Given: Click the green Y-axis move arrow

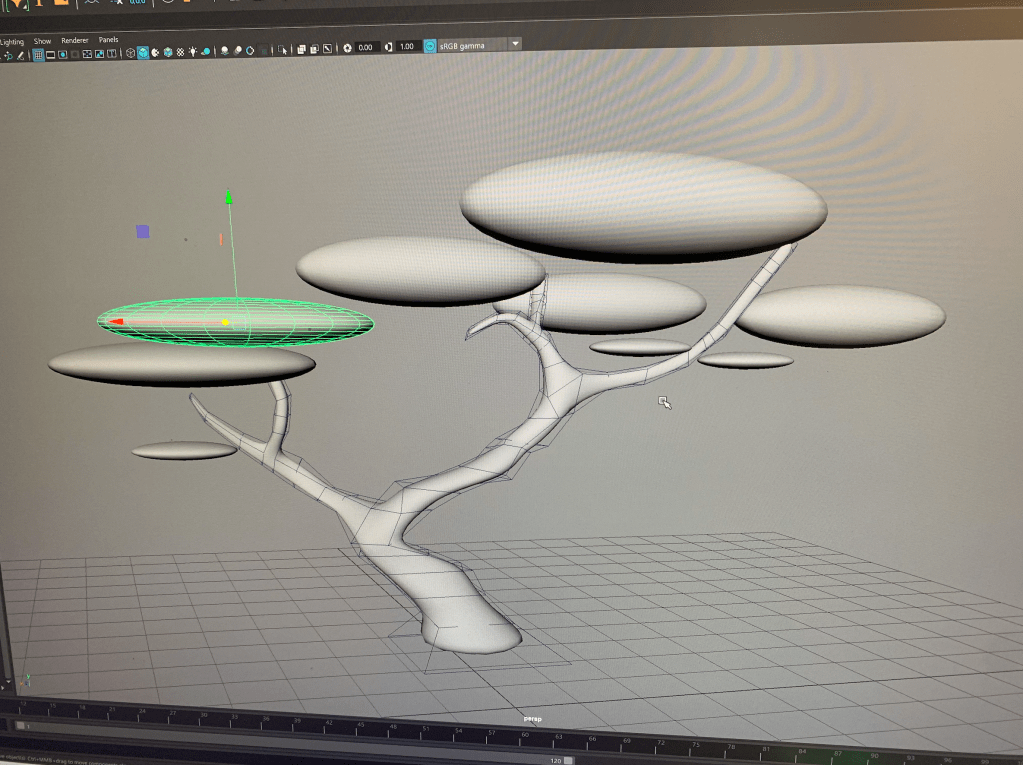Looking at the screenshot, I should tap(229, 198).
